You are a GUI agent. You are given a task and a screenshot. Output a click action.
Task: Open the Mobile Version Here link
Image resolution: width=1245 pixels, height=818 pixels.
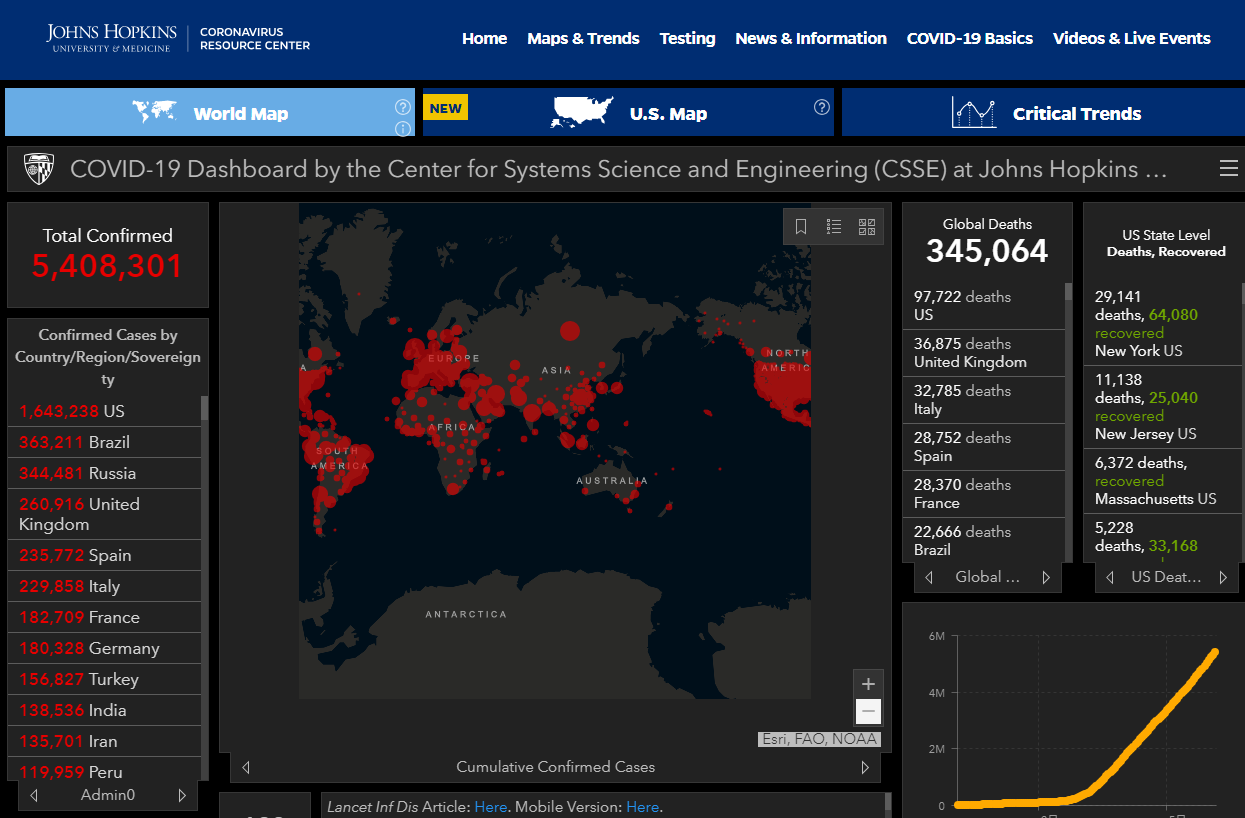643,807
